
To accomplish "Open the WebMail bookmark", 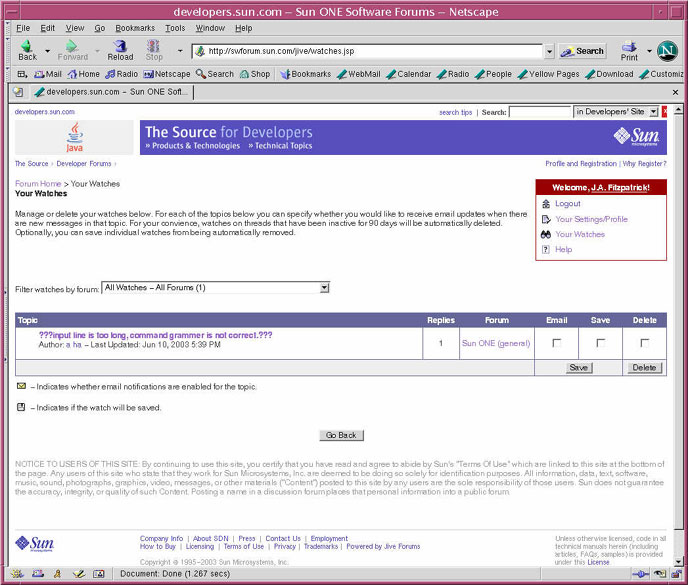I will (x=358, y=74).
